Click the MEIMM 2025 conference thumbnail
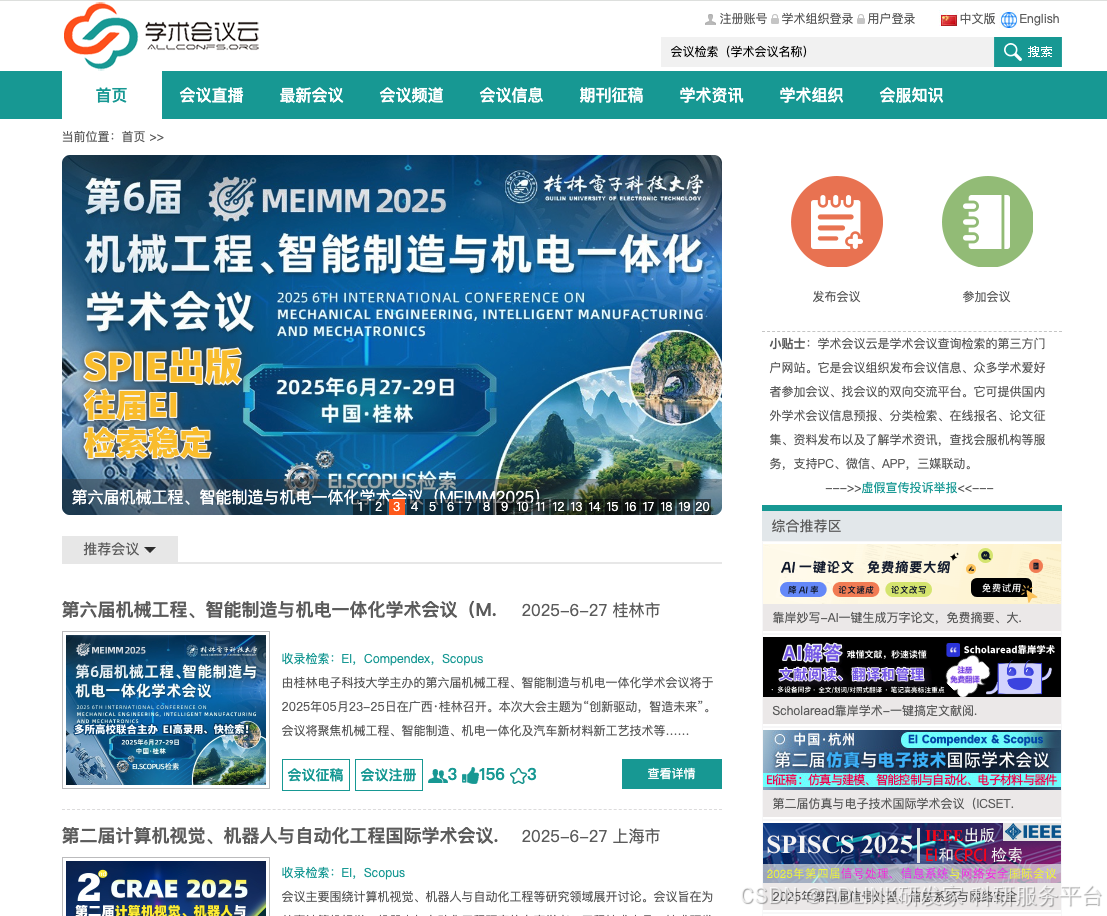 coord(166,710)
